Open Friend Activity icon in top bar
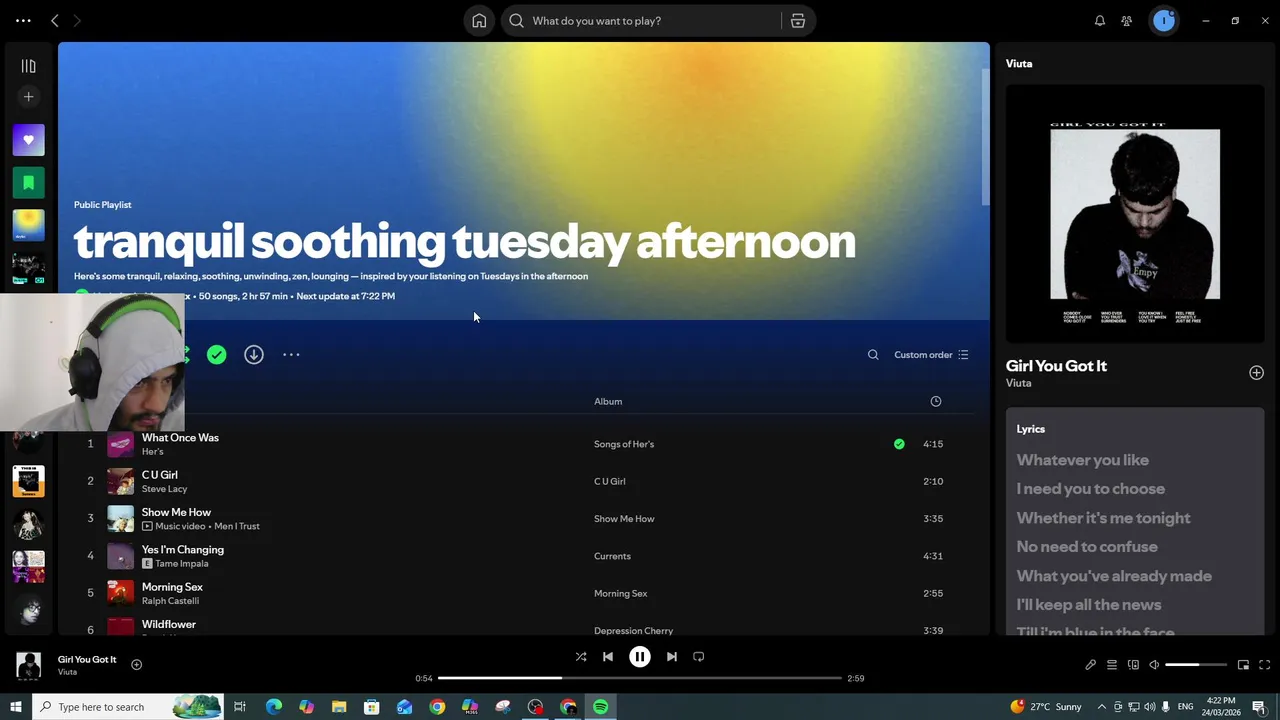This screenshot has height=720, width=1280. pos(1127,20)
